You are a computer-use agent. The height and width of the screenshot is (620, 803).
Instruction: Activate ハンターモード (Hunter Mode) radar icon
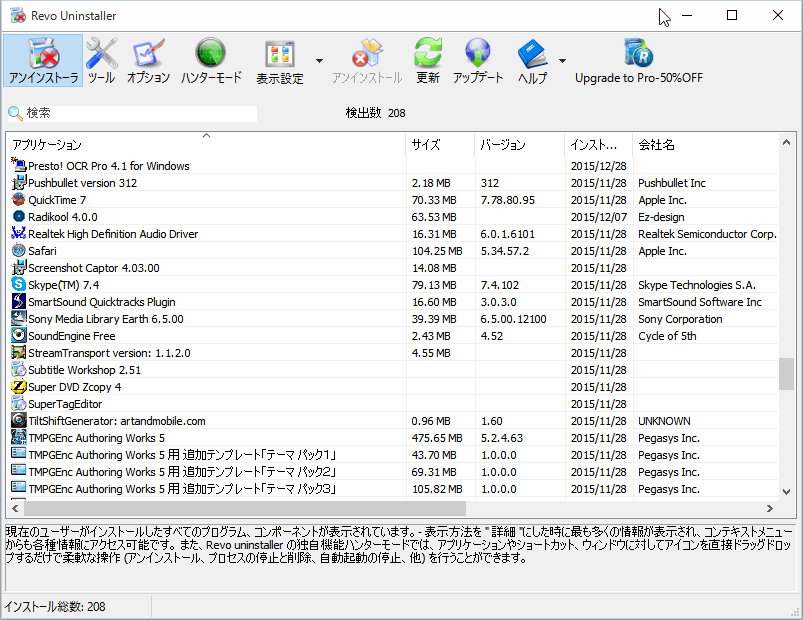coord(211,60)
